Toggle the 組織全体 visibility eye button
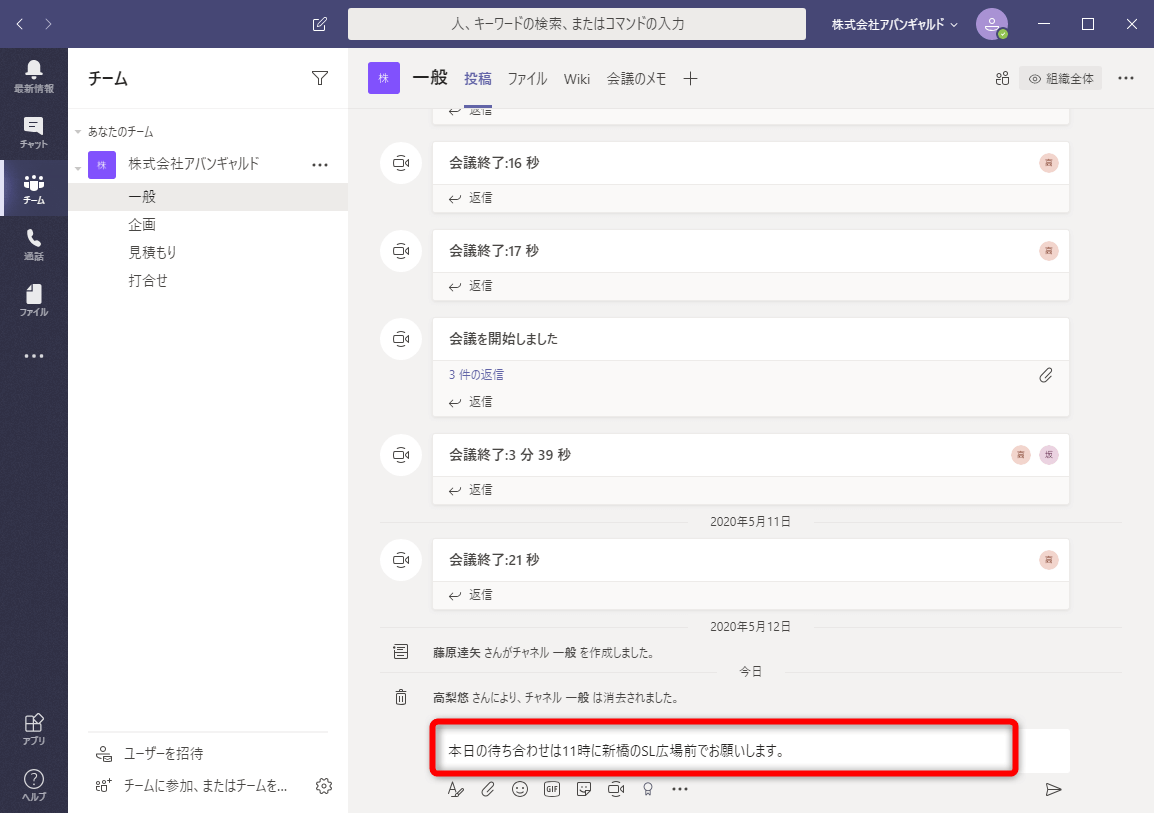This screenshot has width=1154, height=813. [x=1061, y=79]
